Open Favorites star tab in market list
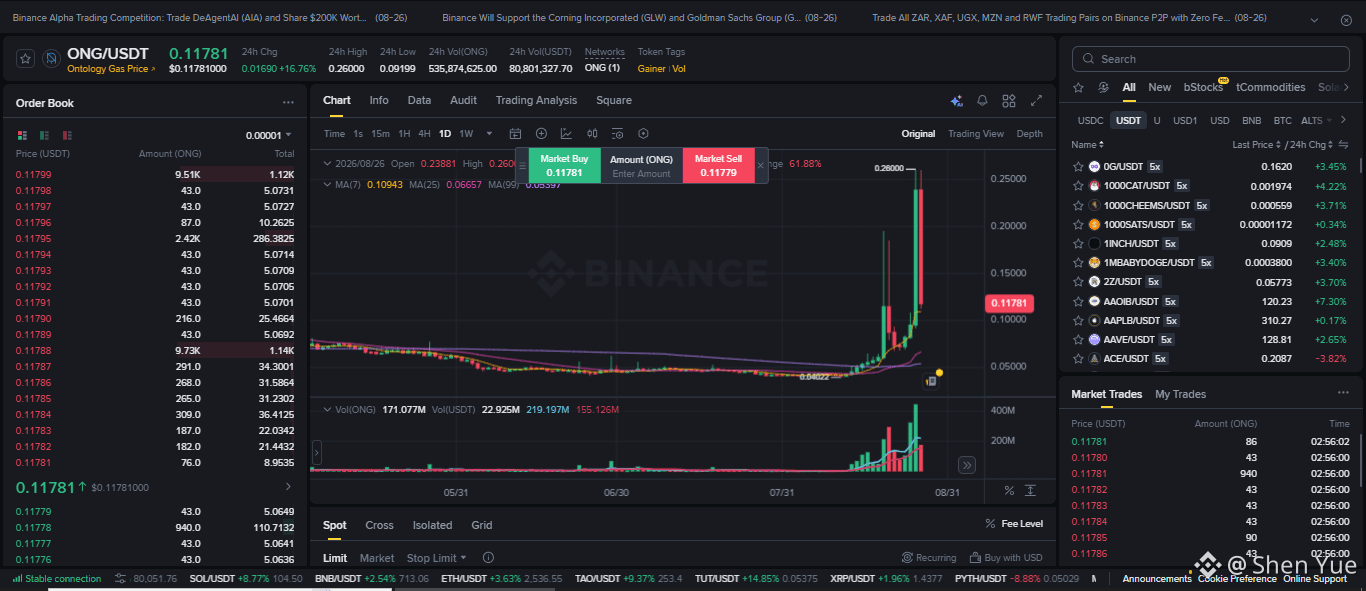This screenshot has width=1366, height=591. point(1078,87)
